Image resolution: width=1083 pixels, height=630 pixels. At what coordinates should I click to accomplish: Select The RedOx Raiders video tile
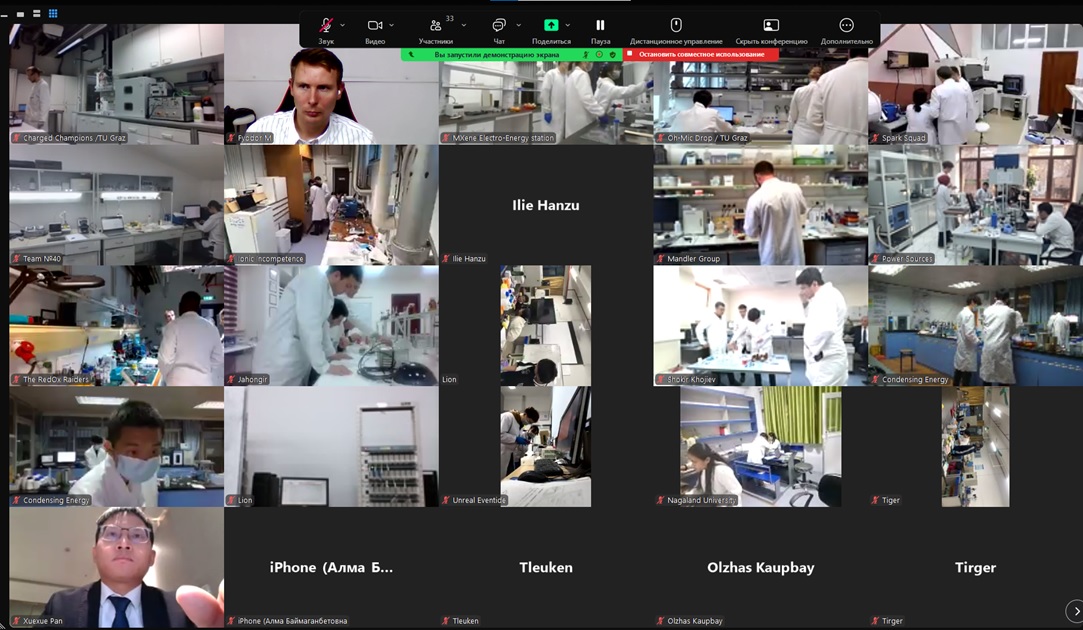tap(117, 326)
